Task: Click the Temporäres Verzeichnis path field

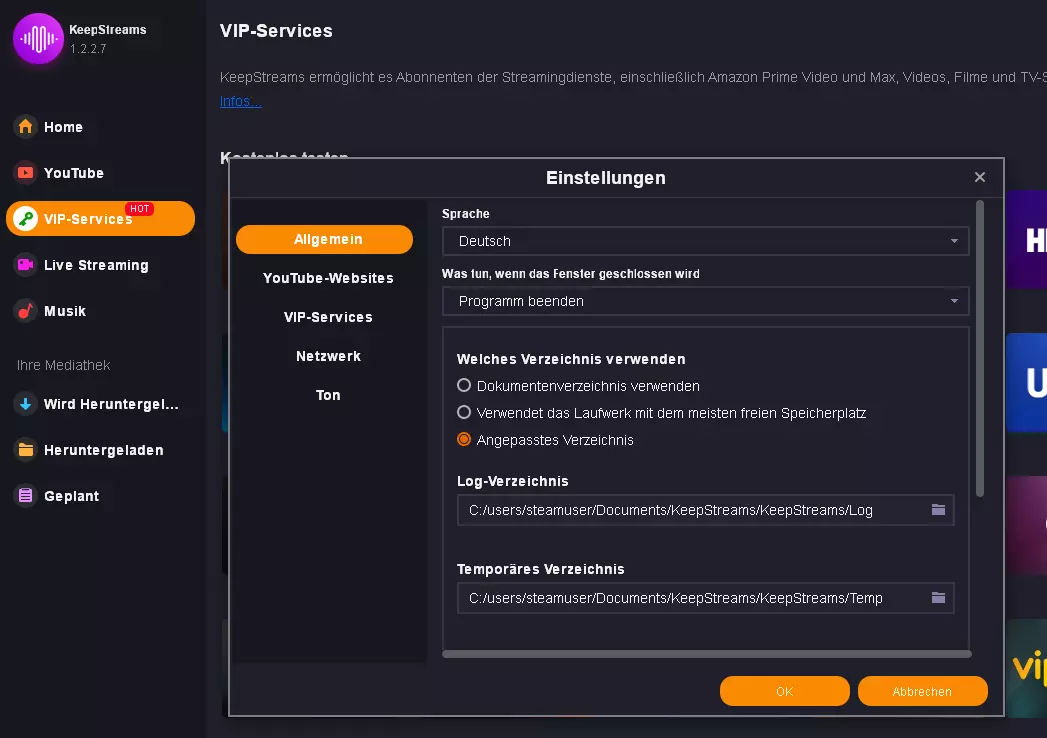Action: pos(705,598)
